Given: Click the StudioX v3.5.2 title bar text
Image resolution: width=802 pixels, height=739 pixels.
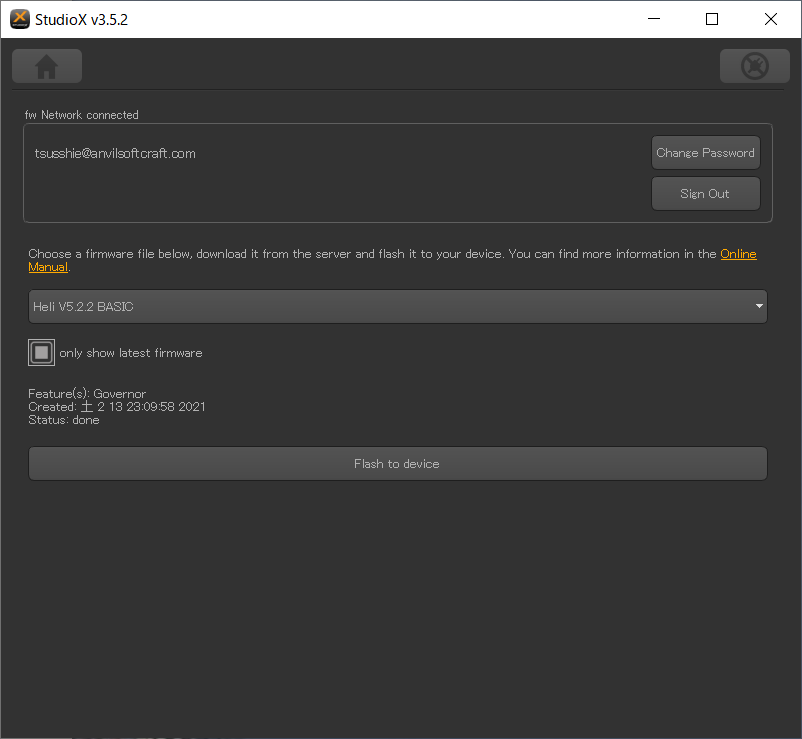Looking at the screenshot, I should (x=81, y=19).
